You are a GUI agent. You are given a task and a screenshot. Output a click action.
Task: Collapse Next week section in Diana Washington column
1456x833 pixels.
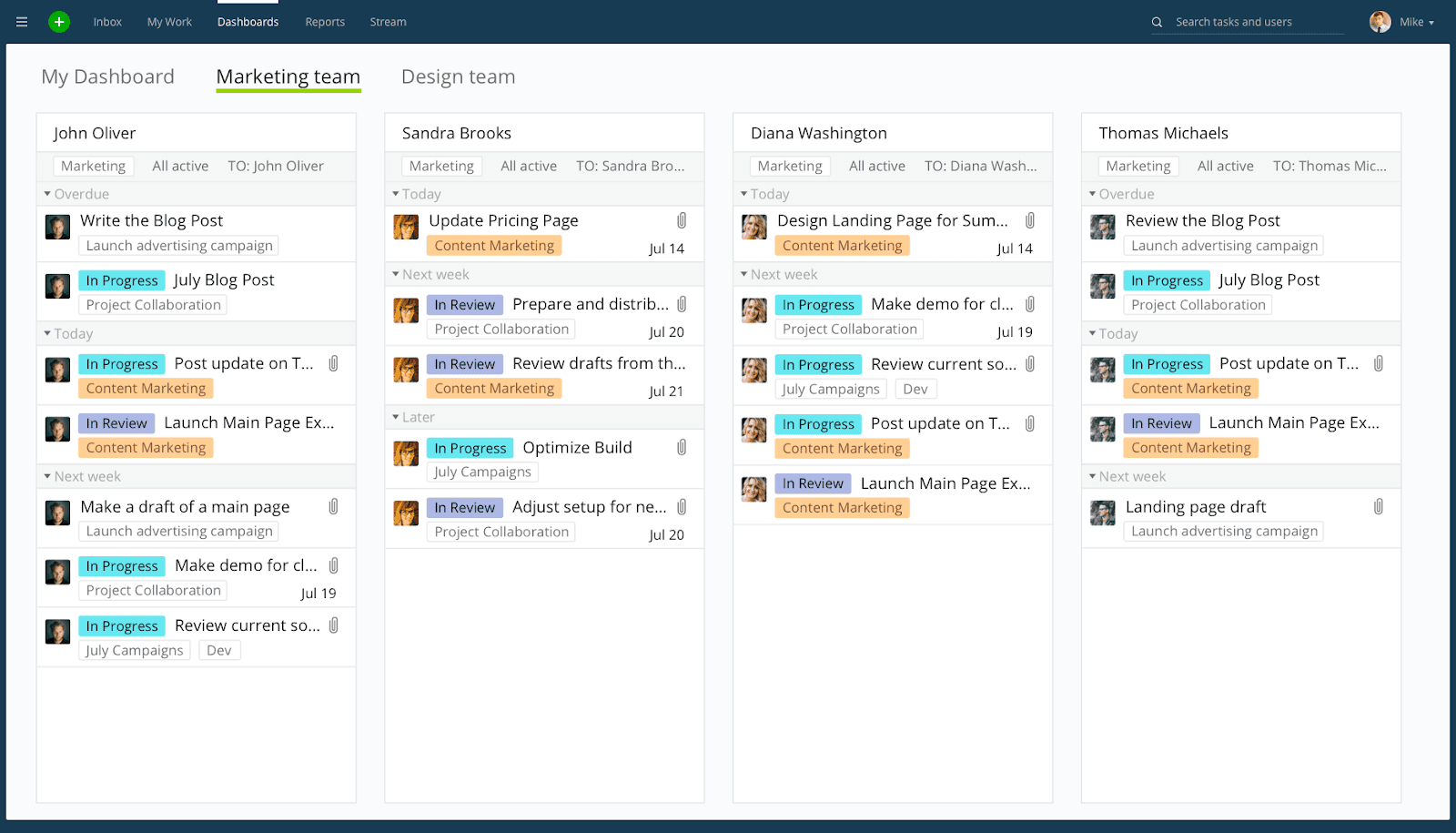743,274
